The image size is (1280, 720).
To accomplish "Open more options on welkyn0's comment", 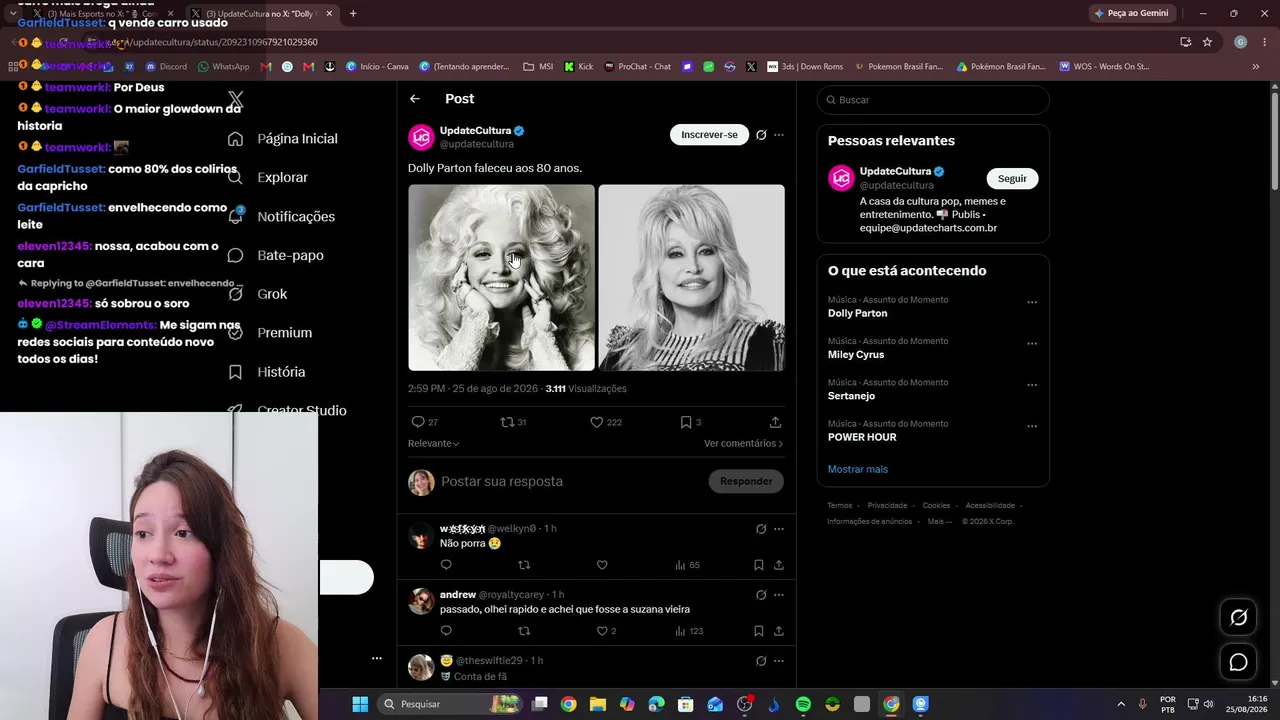I will pos(779,529).
